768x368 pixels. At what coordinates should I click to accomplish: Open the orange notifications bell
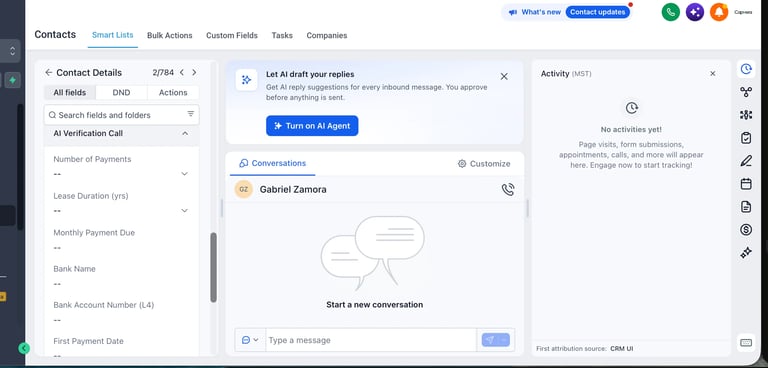[x=719, y=12]
